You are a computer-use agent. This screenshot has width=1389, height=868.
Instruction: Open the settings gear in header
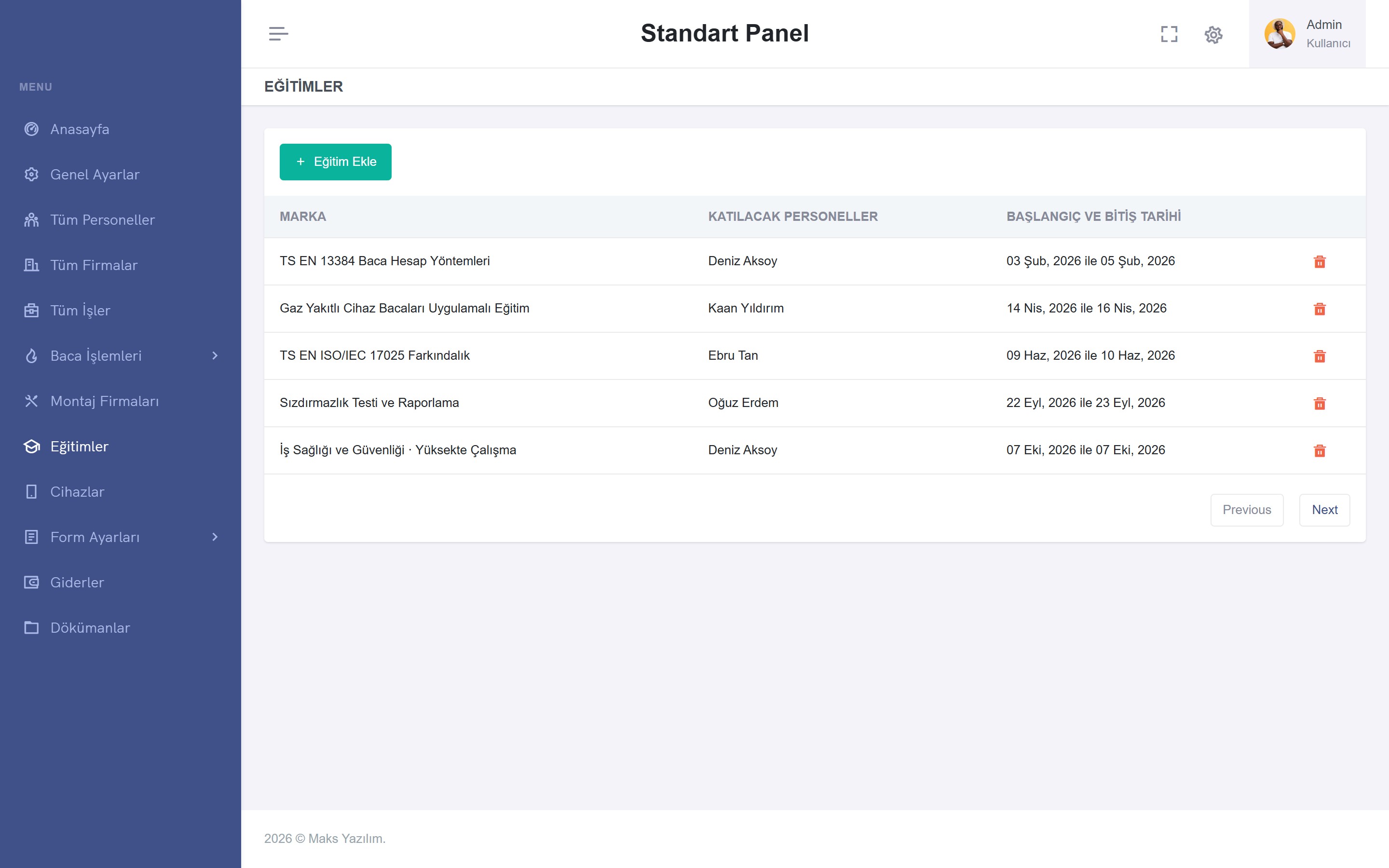click(x=1213, y=34)
